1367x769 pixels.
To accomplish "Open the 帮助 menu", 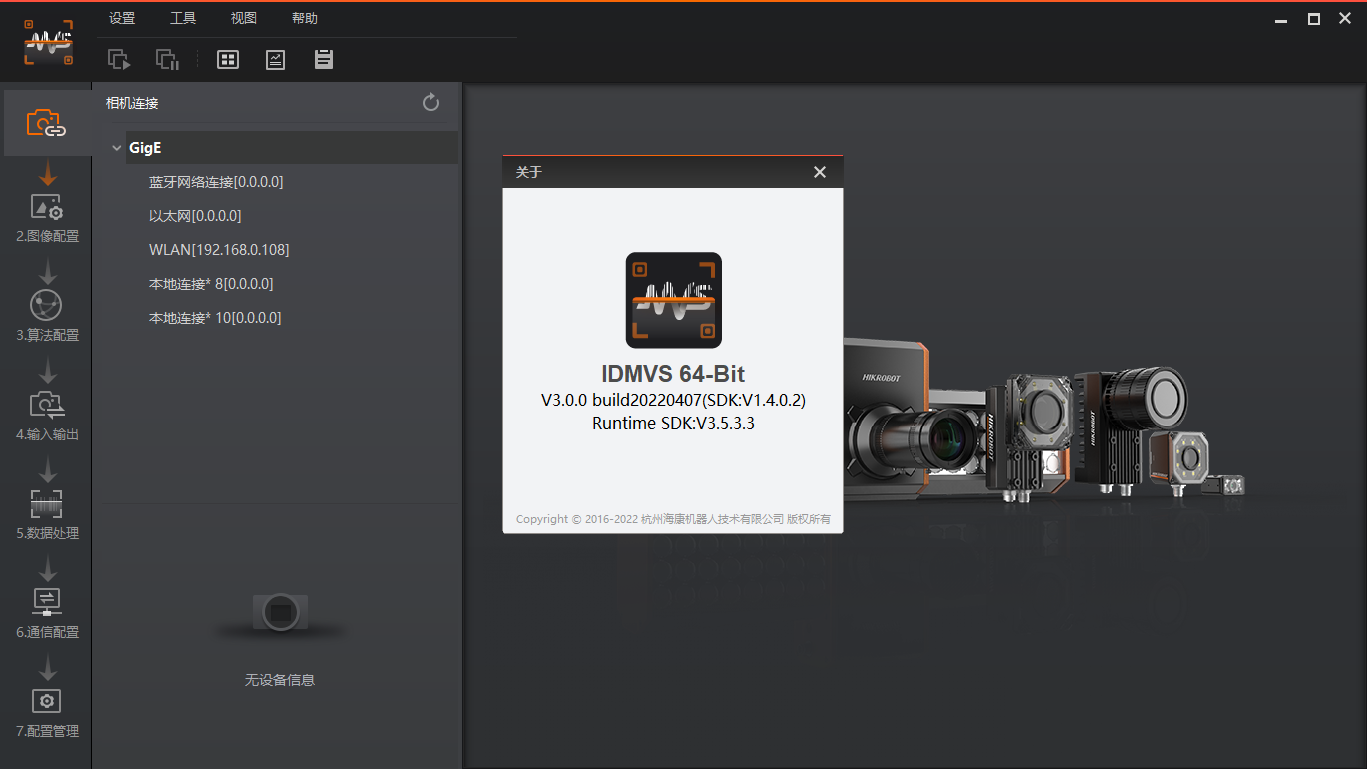I will 305,18.
